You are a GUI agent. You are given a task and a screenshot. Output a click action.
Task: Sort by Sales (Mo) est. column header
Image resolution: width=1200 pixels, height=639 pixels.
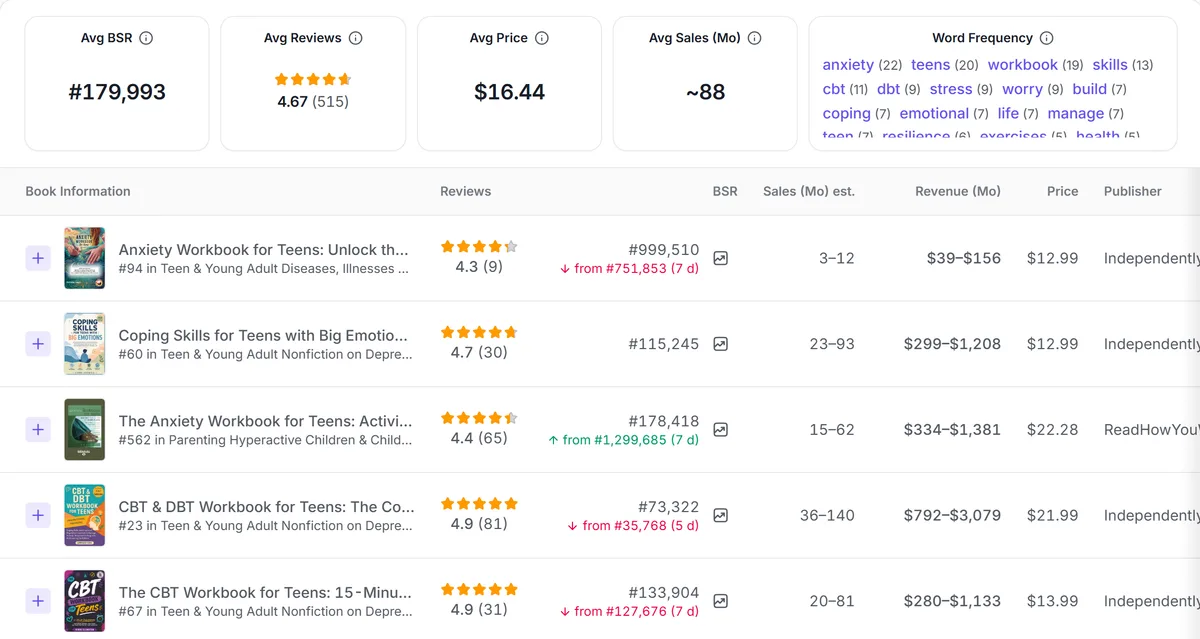(x=808, y=191)
